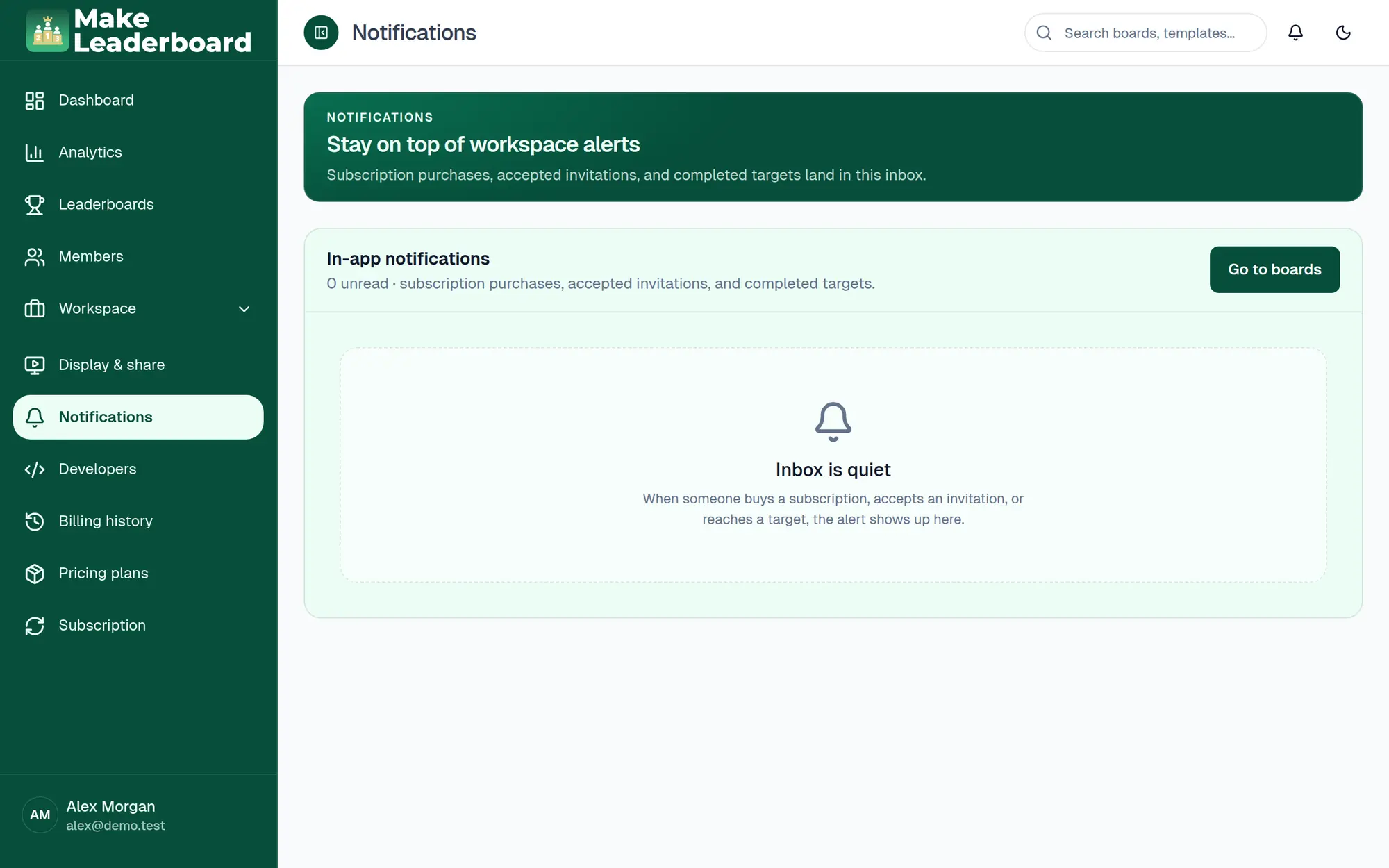Click the search magnifier icon
The width and height of the screenshot is (1389, 868).
click(x=1044, y=33)
